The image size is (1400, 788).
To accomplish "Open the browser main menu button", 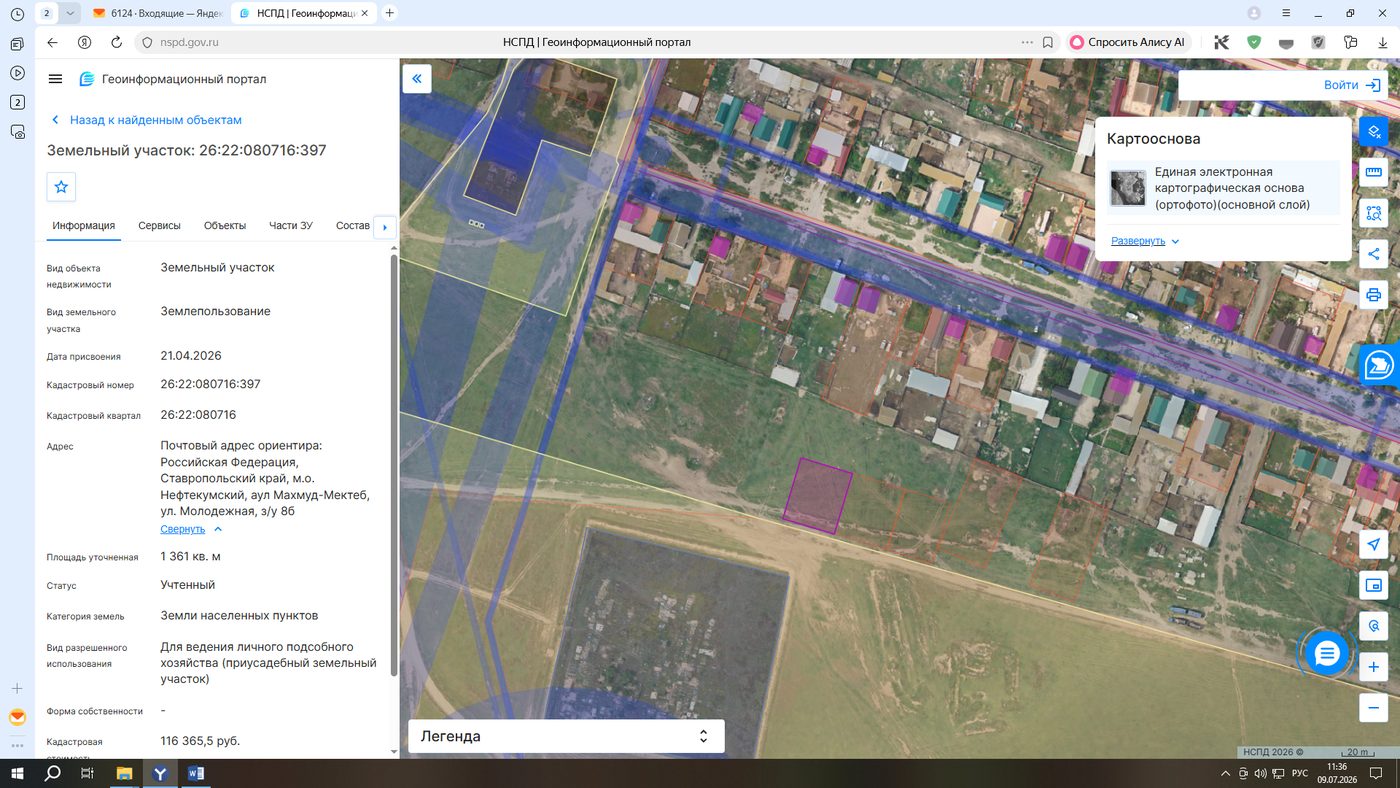I will point(1285,13).
